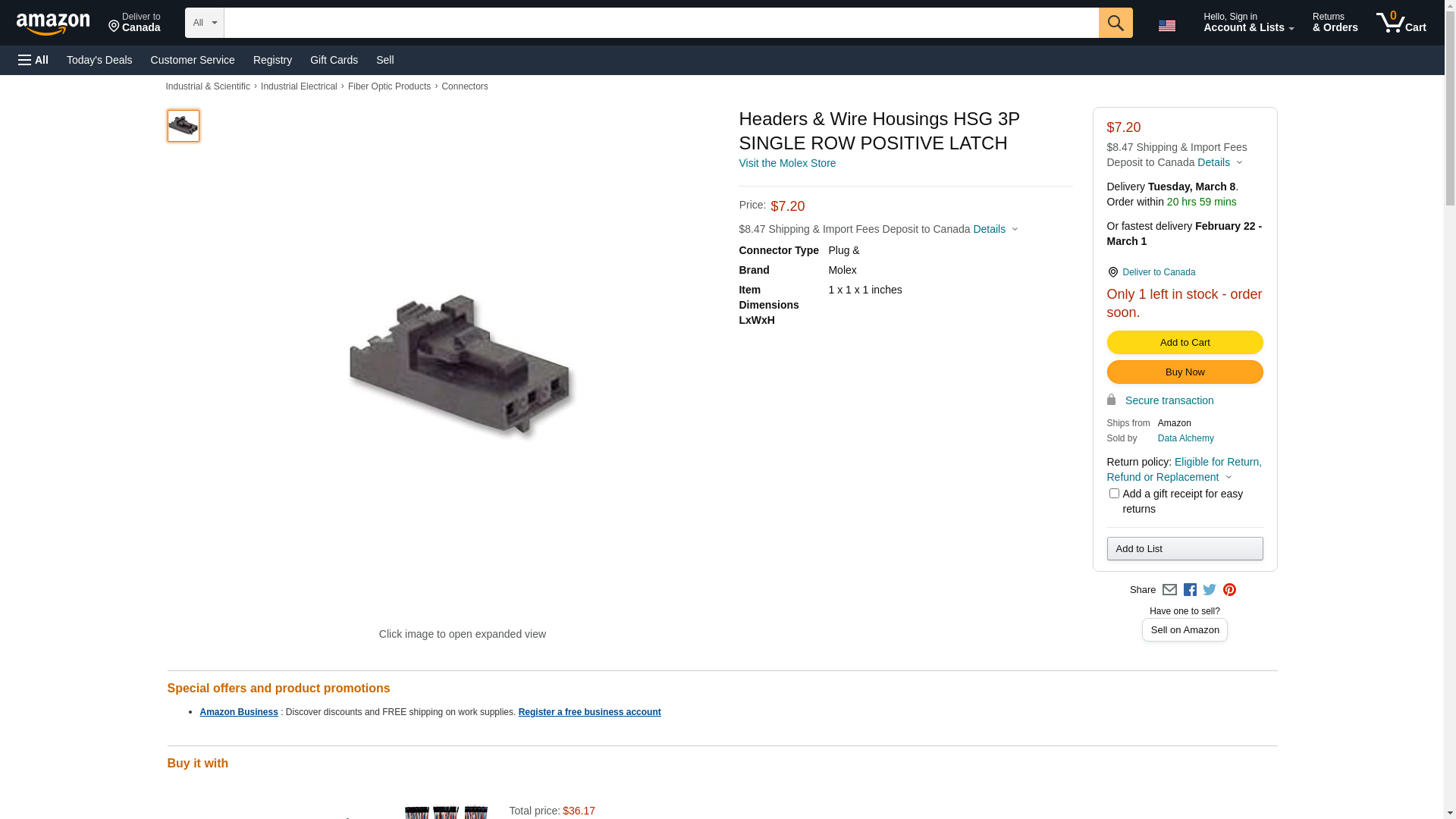Open the All hamburger menu
The height and width of the screenshot is (819, 1456).
click(33, 60)
